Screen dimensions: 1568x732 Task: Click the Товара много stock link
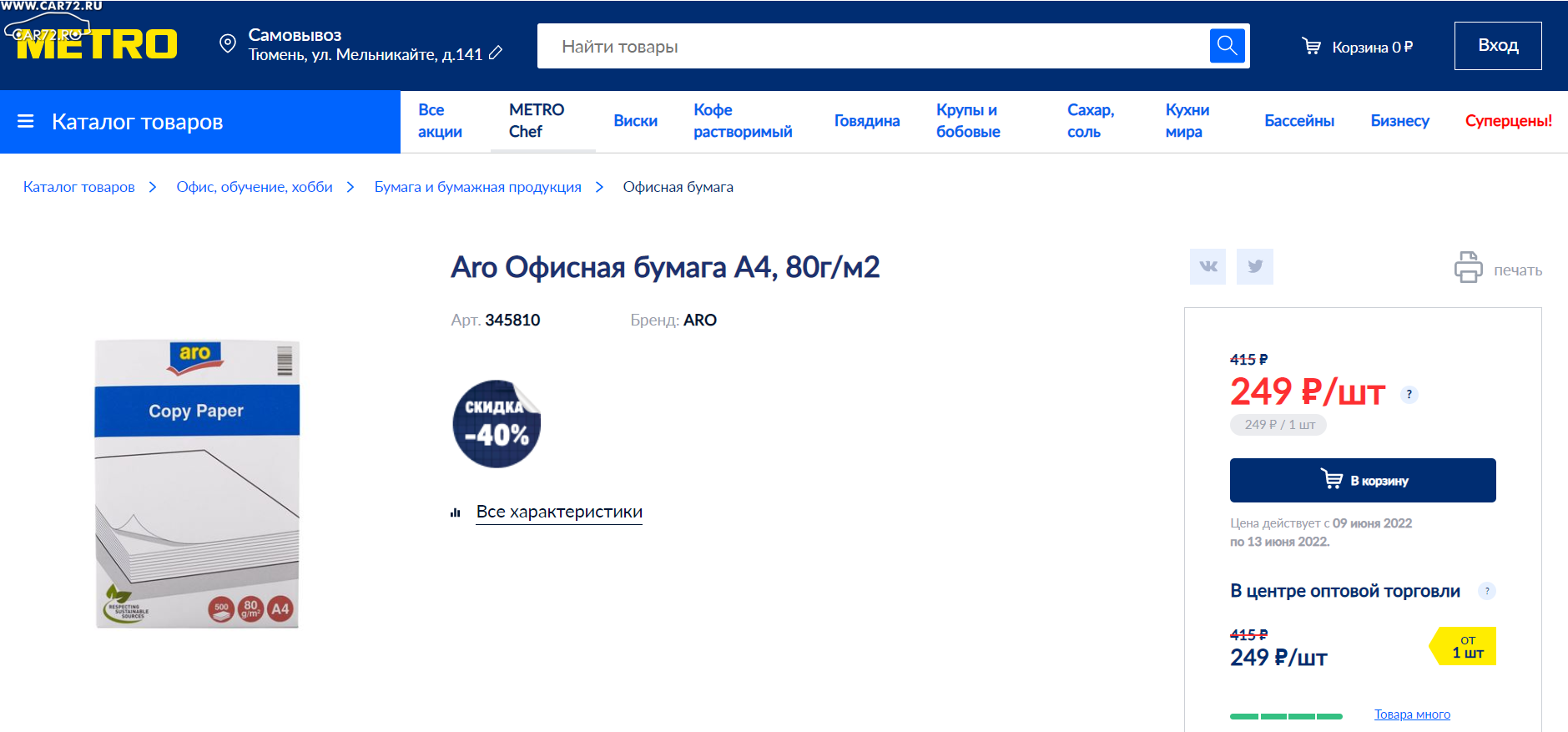pos(1412,714)
